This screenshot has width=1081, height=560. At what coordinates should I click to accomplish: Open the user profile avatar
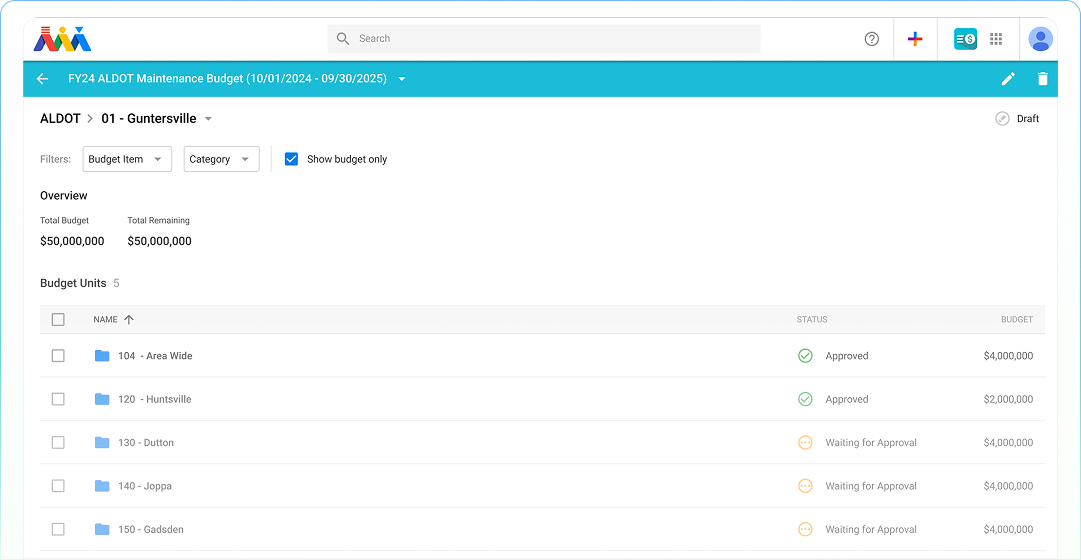(1040, 39)
